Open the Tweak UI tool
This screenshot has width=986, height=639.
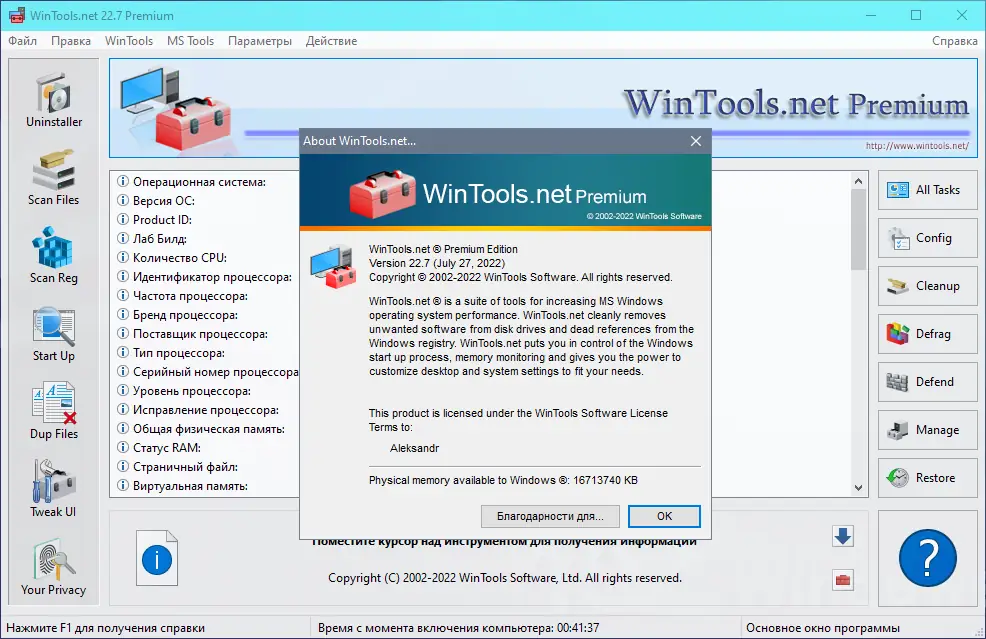54,489
